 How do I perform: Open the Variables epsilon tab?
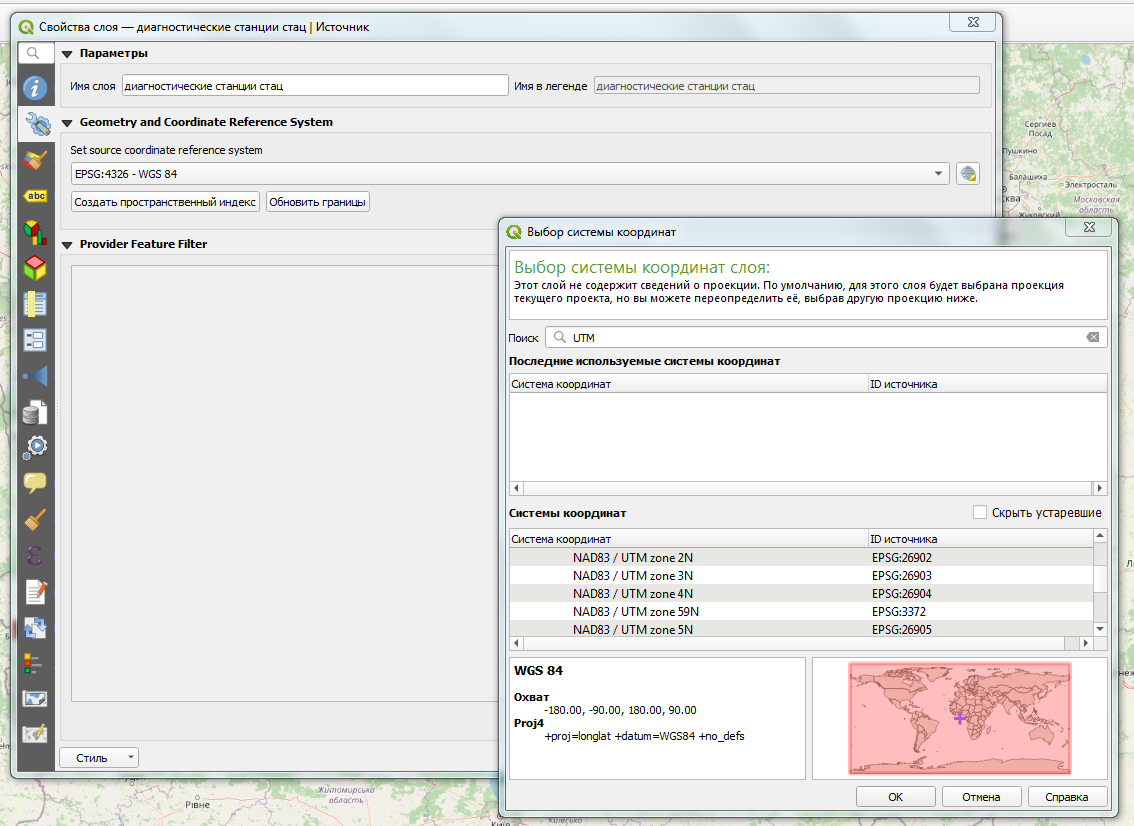(36, 555)
